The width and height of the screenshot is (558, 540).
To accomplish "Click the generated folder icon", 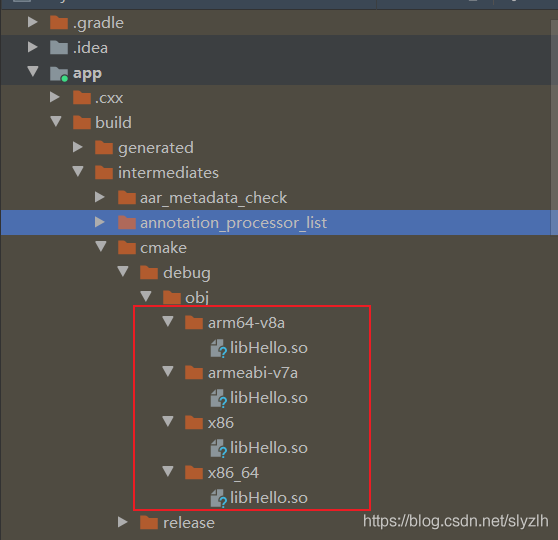I will coord(104,147).
